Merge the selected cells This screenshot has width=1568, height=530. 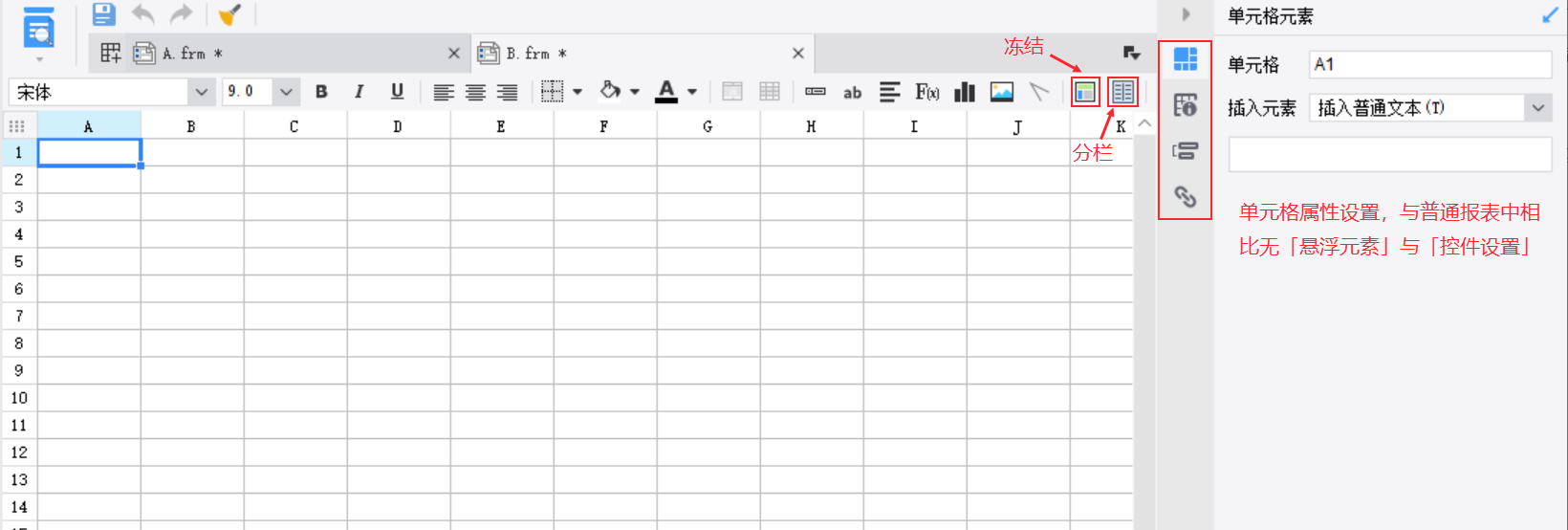point(732,92)
